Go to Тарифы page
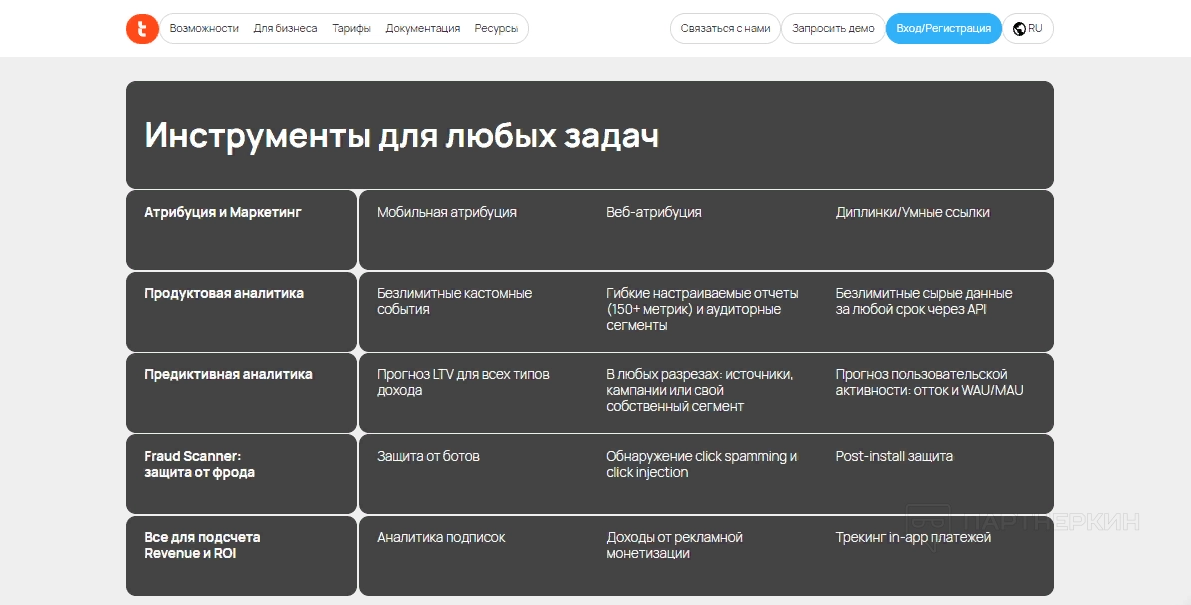Viewport: 1191px width, 605px height. [x=352, y=29]
